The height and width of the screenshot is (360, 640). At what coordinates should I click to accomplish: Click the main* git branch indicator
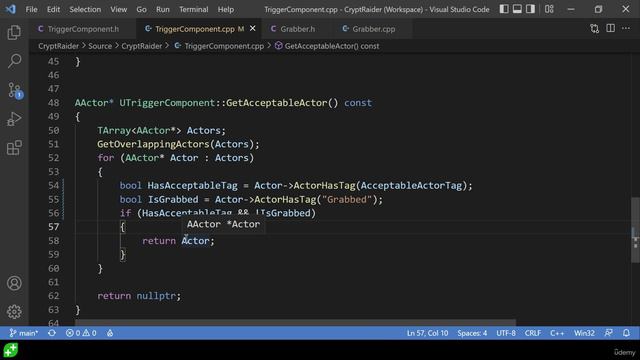(x=24, y=333)
